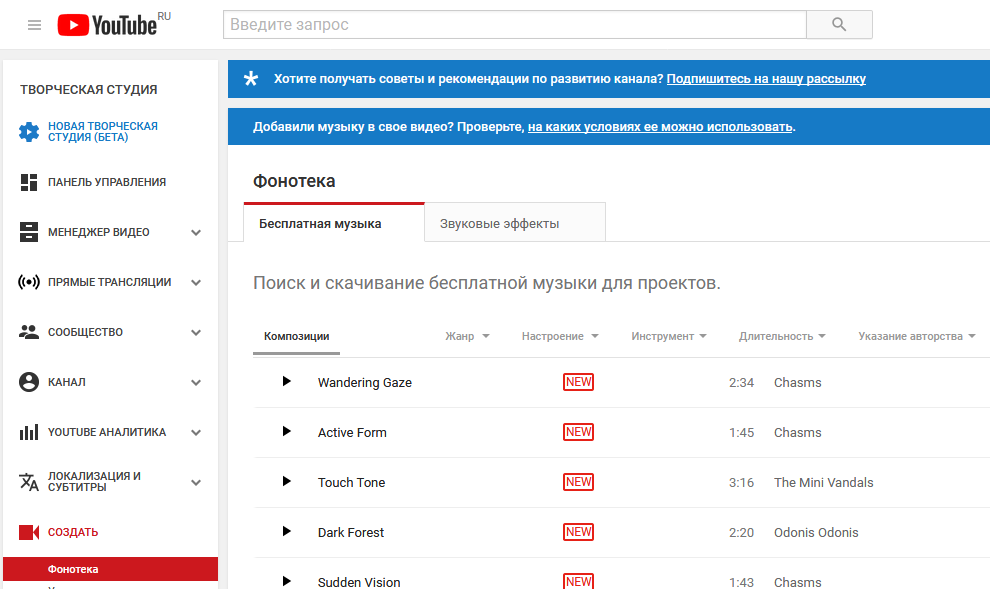Expand the Video Manager section
The image size is (990, 589).
click(196, 232)
